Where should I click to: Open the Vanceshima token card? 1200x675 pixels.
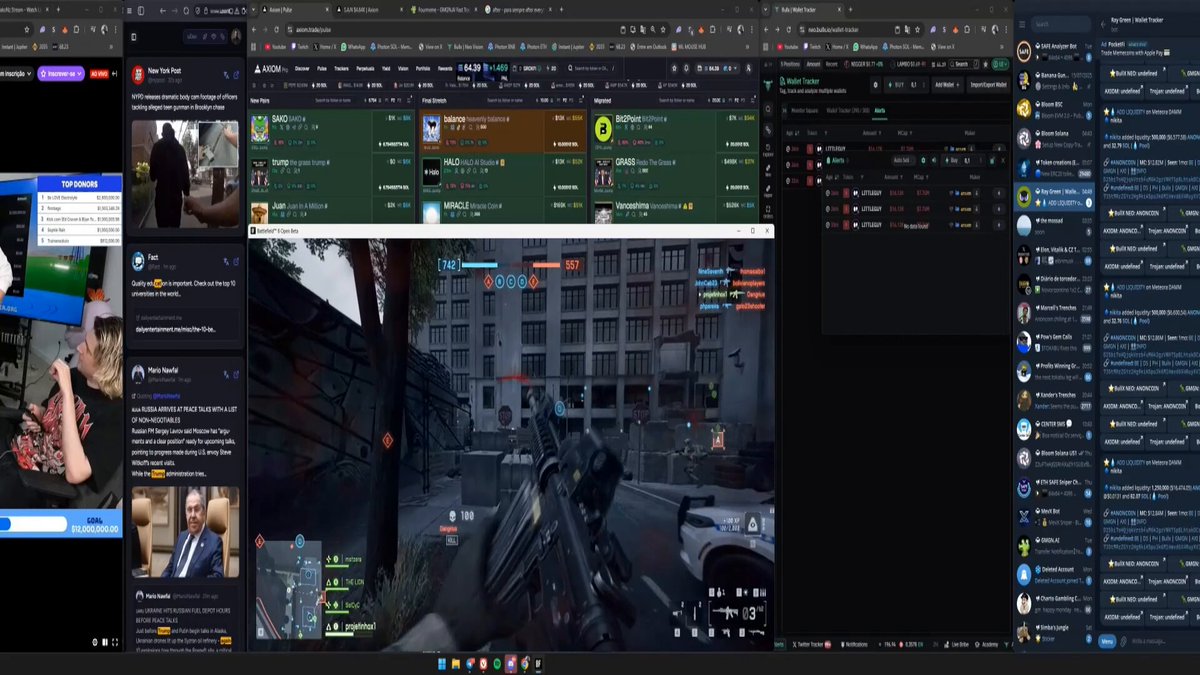pos(674,211)
